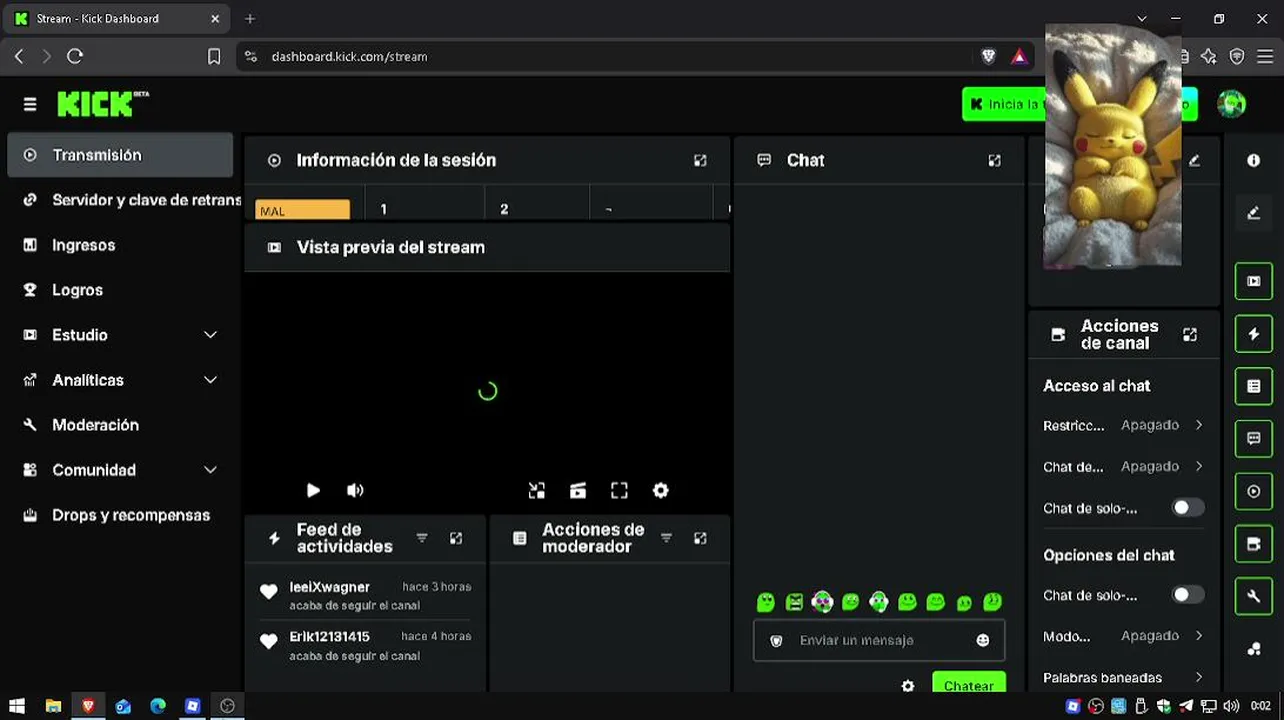1284x720 pixels.
Task: Open the Restricc... chat access setting
Action: [1123, 425]
